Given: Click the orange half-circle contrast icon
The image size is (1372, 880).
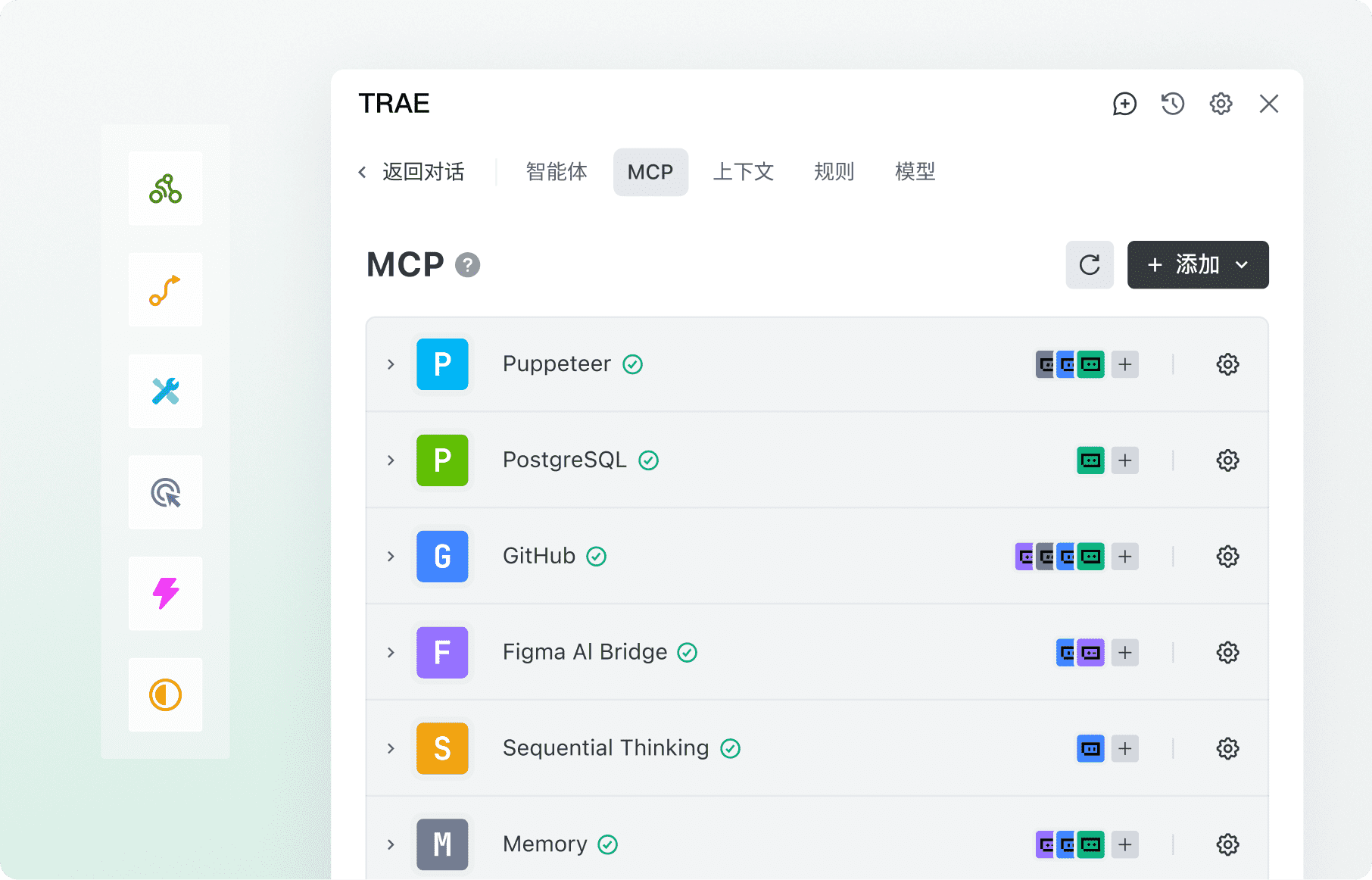Looking at the screenshot, I should coord(165,695).
